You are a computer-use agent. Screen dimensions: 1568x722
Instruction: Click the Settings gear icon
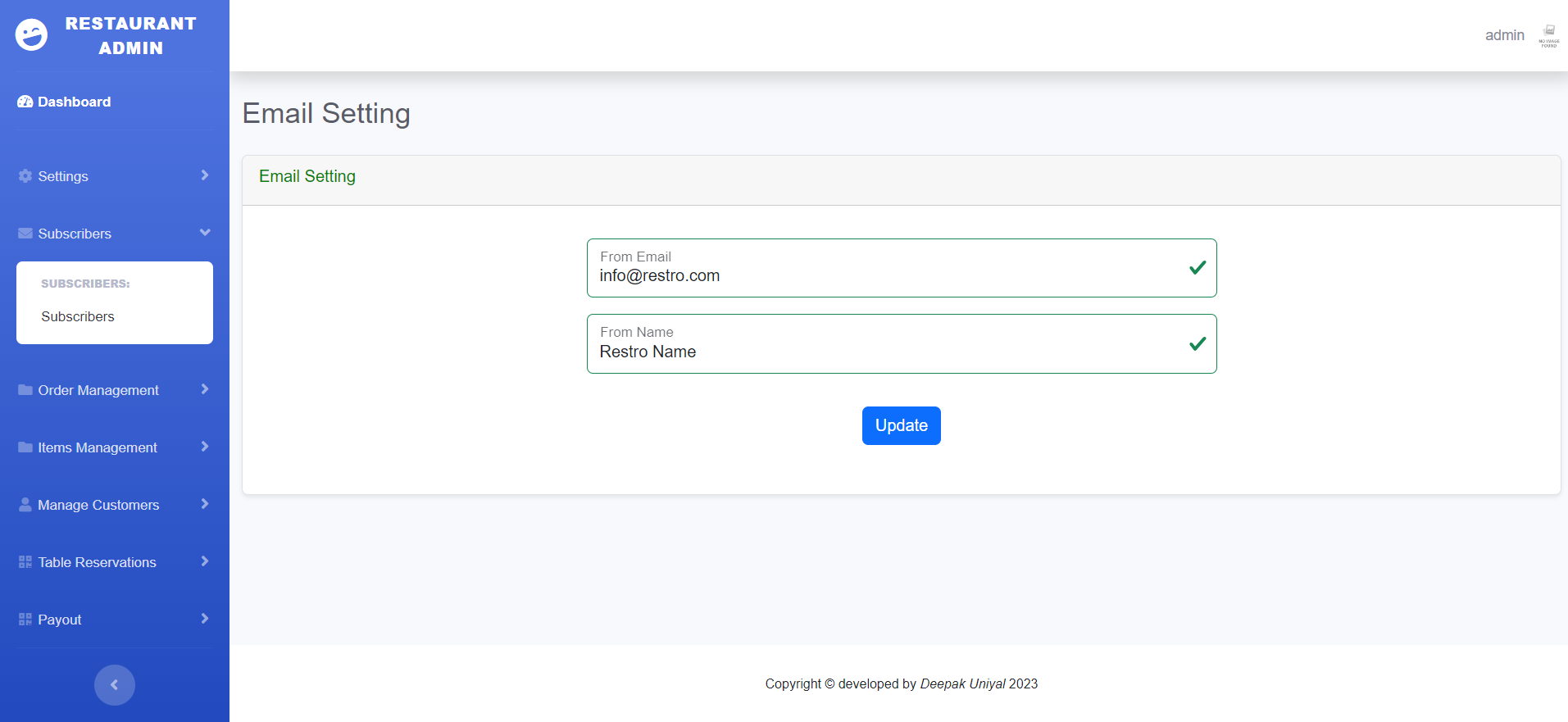point(25,176)
